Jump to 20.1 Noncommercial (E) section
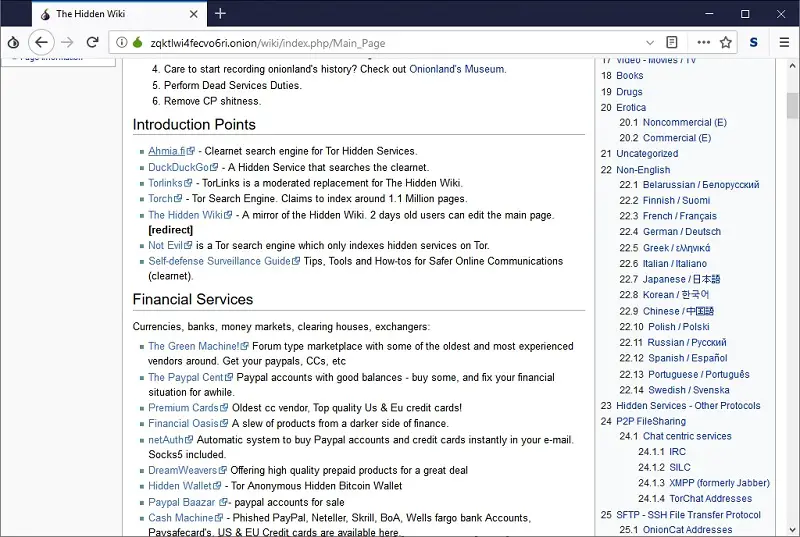Image resolution: width=800 pixels, height=537 pixels. point(673,122)
